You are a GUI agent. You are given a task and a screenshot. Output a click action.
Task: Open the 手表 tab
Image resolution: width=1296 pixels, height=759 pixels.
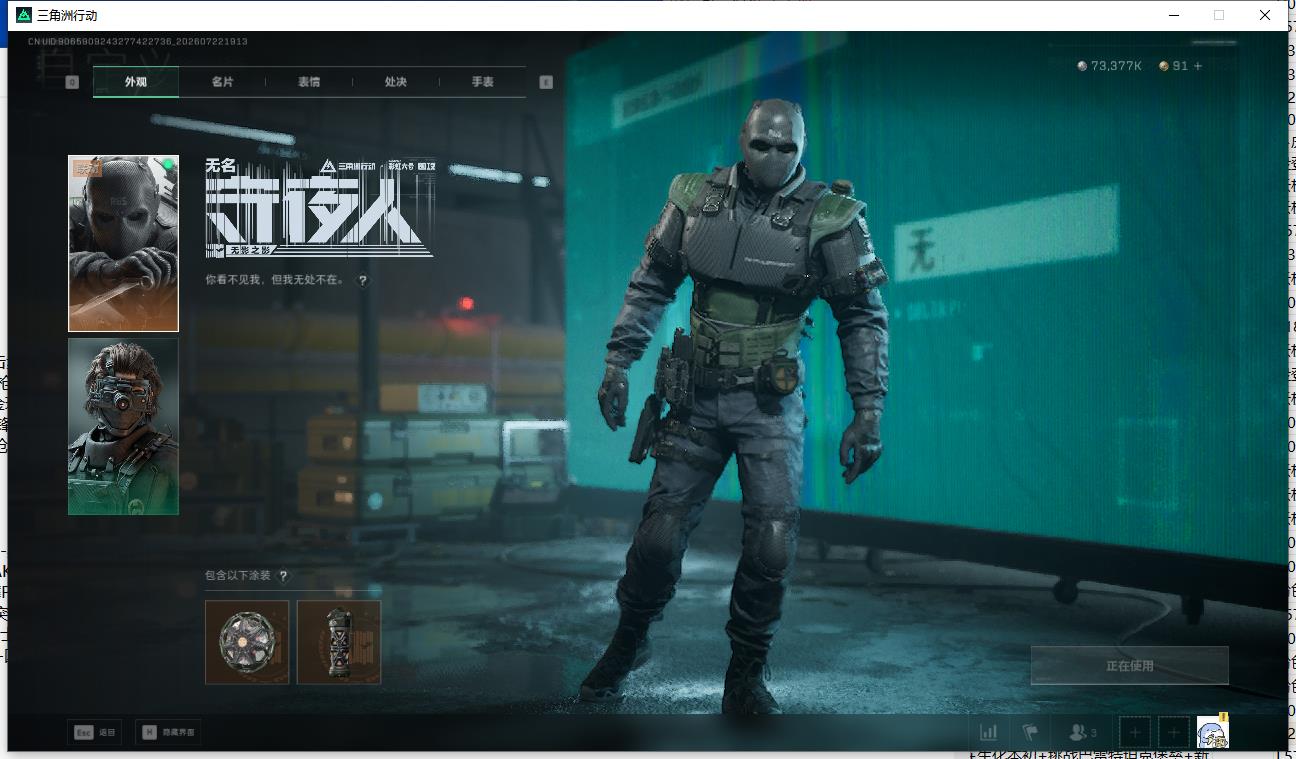(483, 82)
